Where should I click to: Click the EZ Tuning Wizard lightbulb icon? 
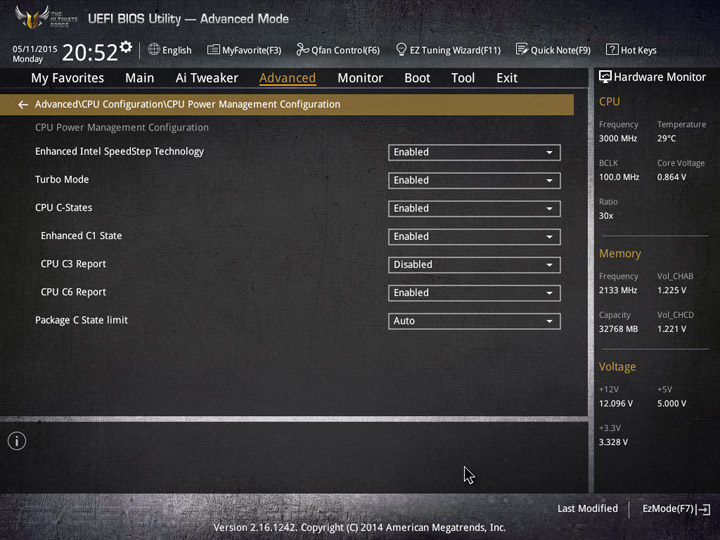pyautogui.click(x=401, y=49)
